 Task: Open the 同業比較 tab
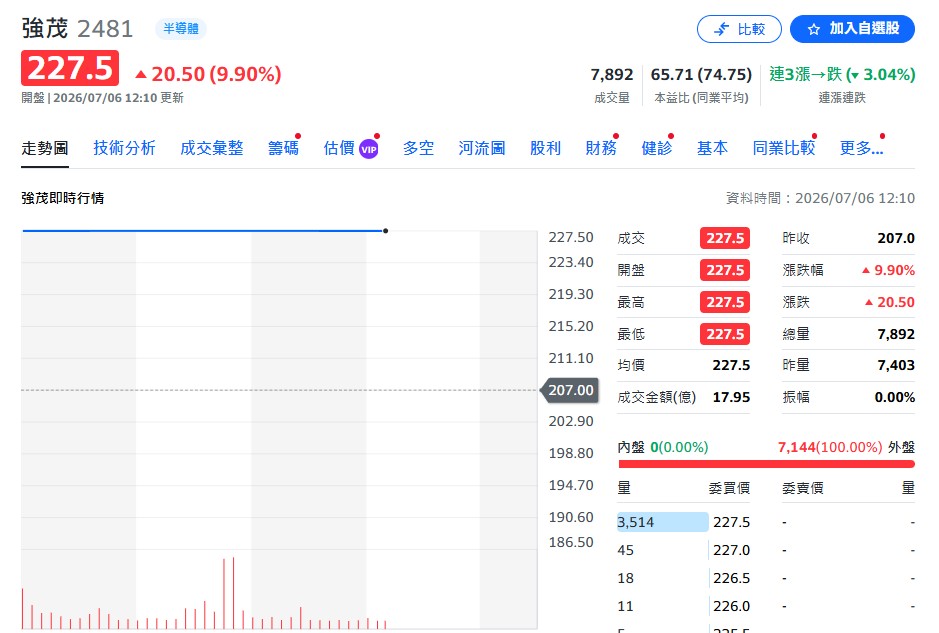coord(784,148)
